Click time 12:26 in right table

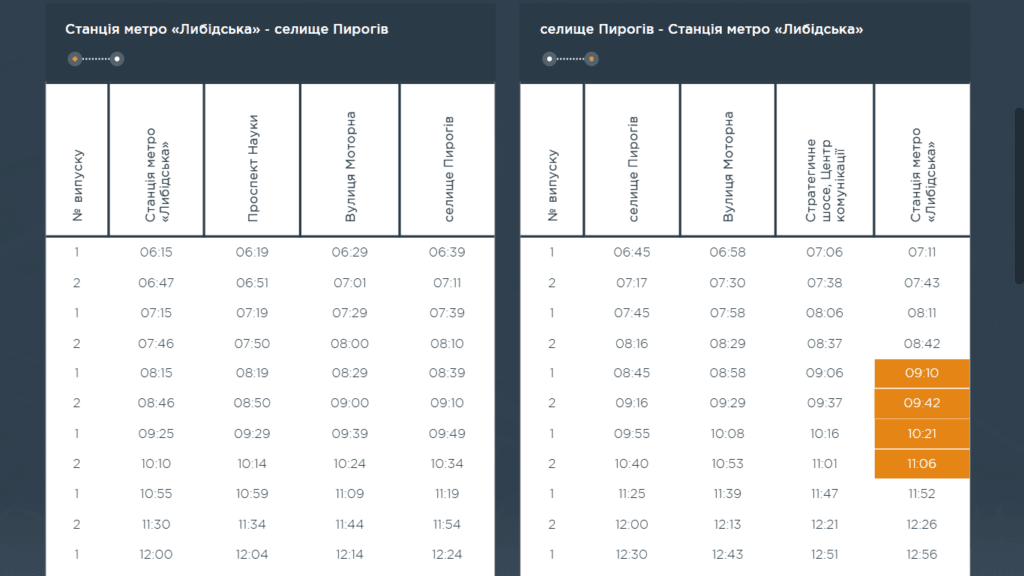pos(922,524)
